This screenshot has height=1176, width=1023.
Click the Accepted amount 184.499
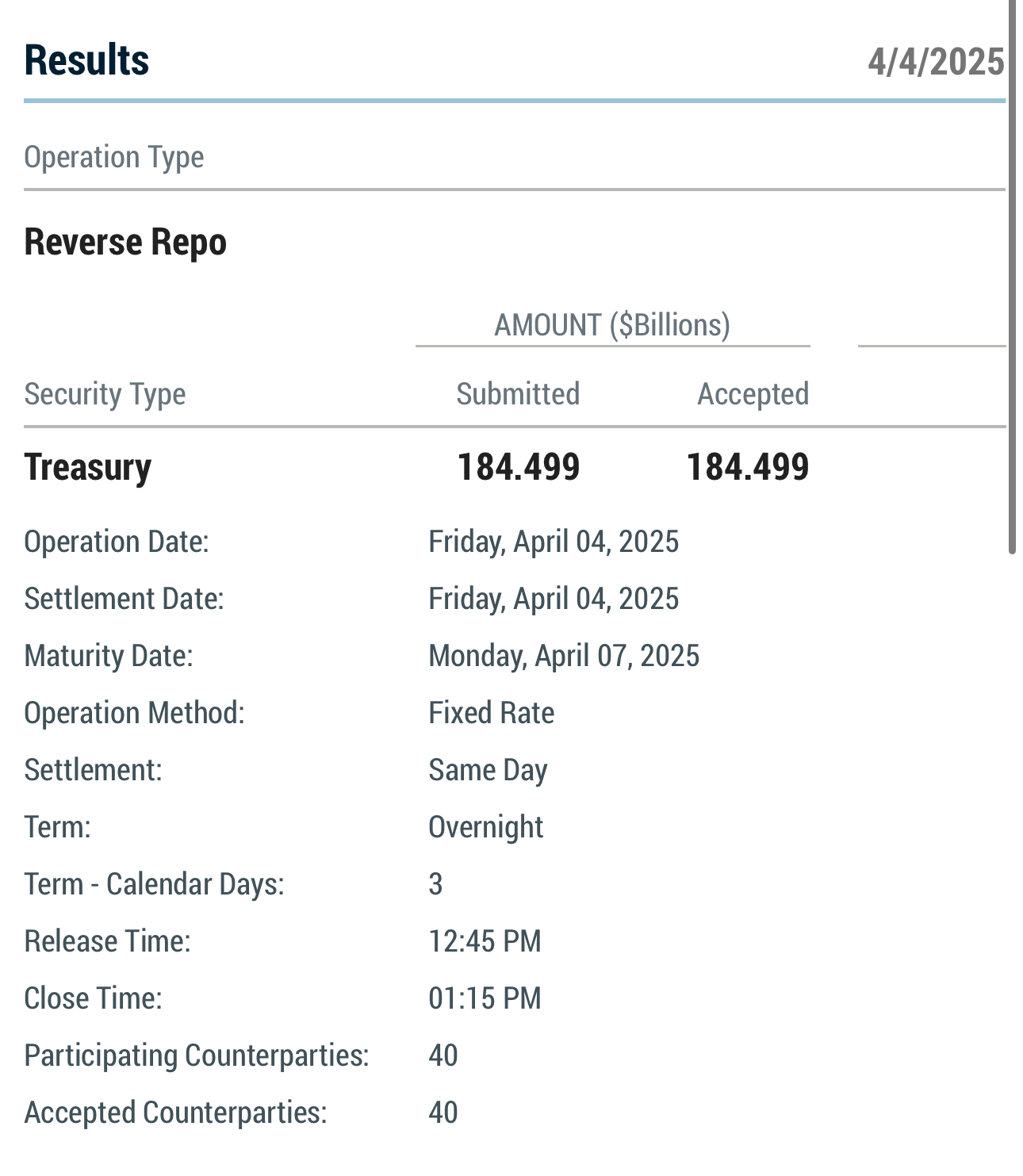point(748,467)
